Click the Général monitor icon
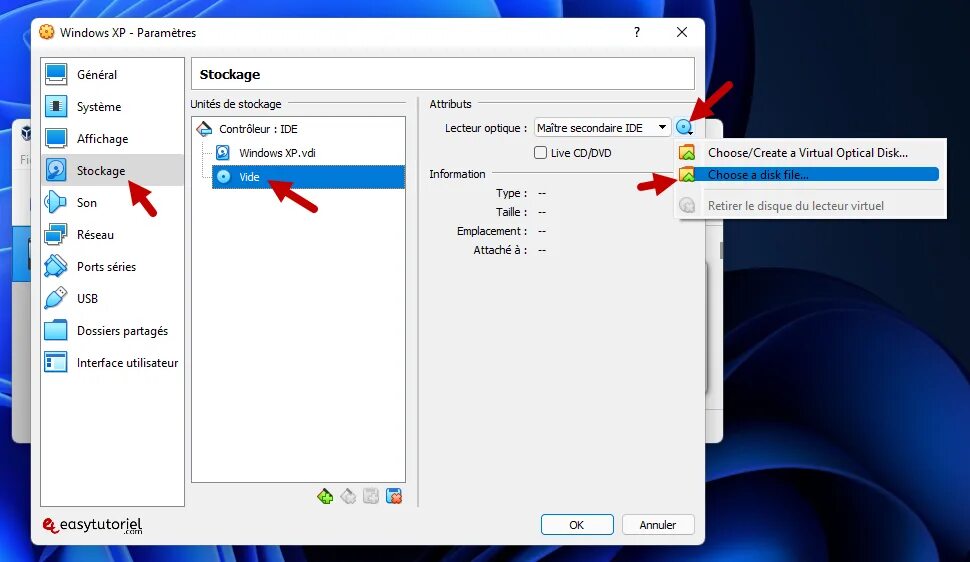Screen dimensions: 970x562 [56, 74]
